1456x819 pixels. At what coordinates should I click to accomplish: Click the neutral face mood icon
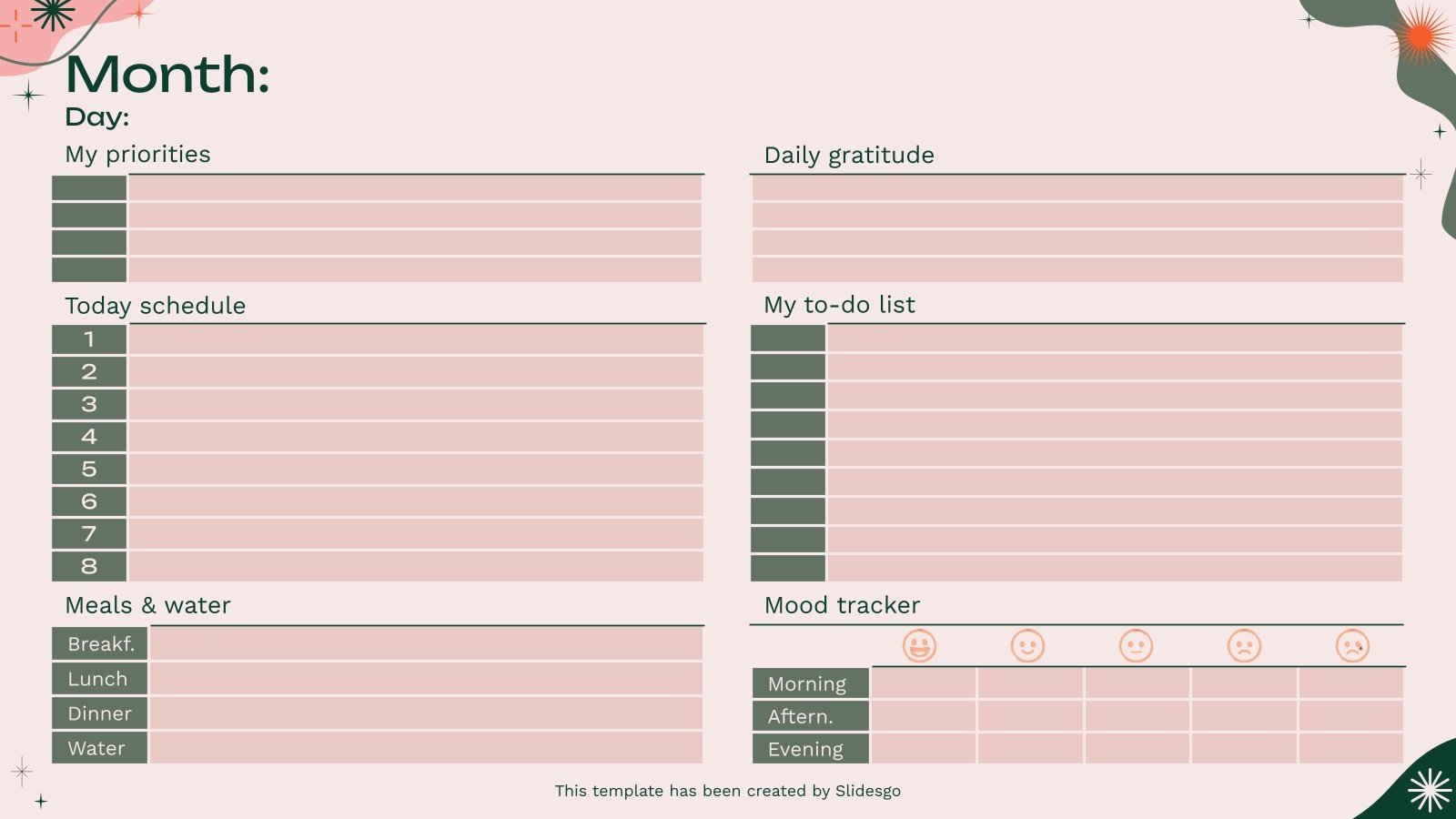(x=1136, y=646)
